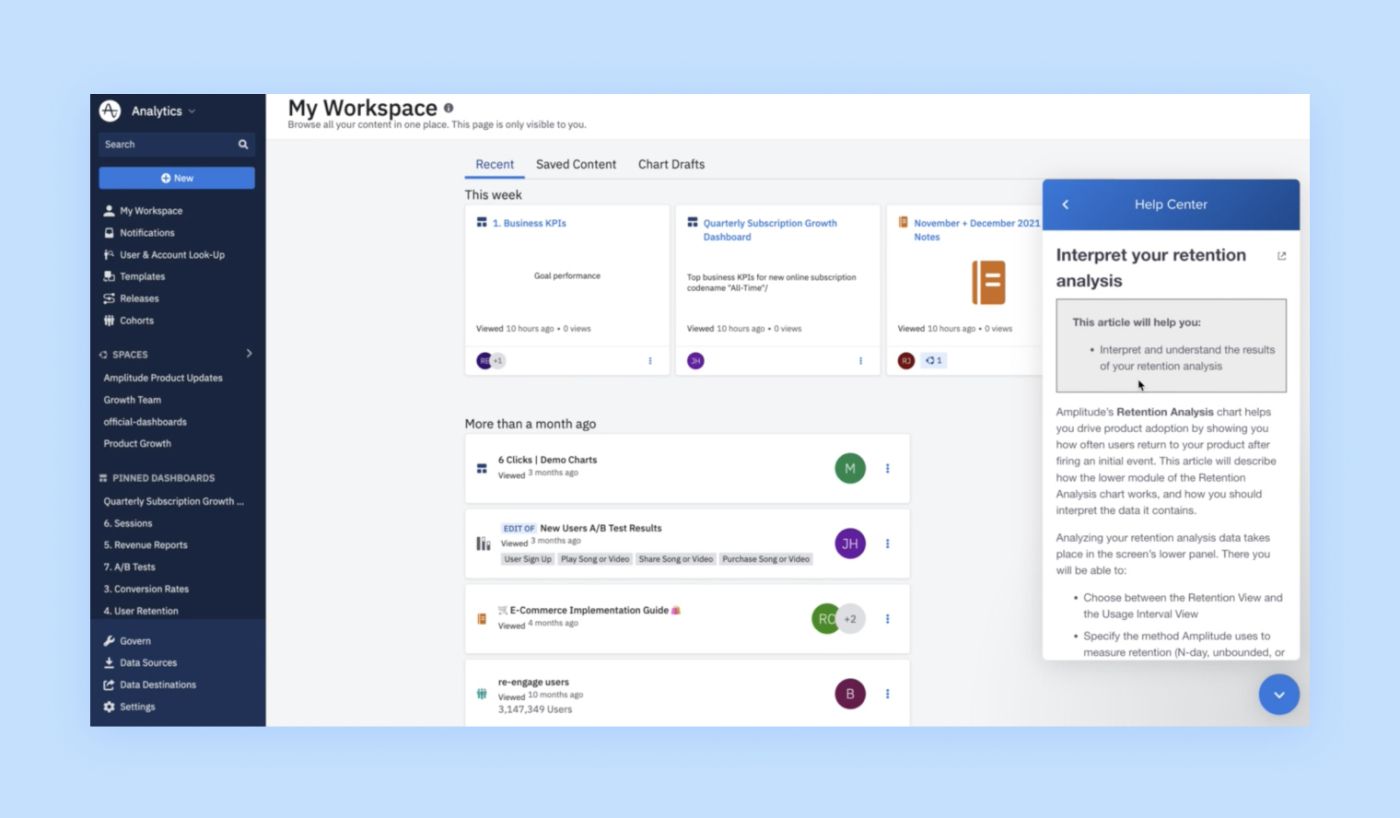Open options for New Users A/B Test

[x=887, y=544]
